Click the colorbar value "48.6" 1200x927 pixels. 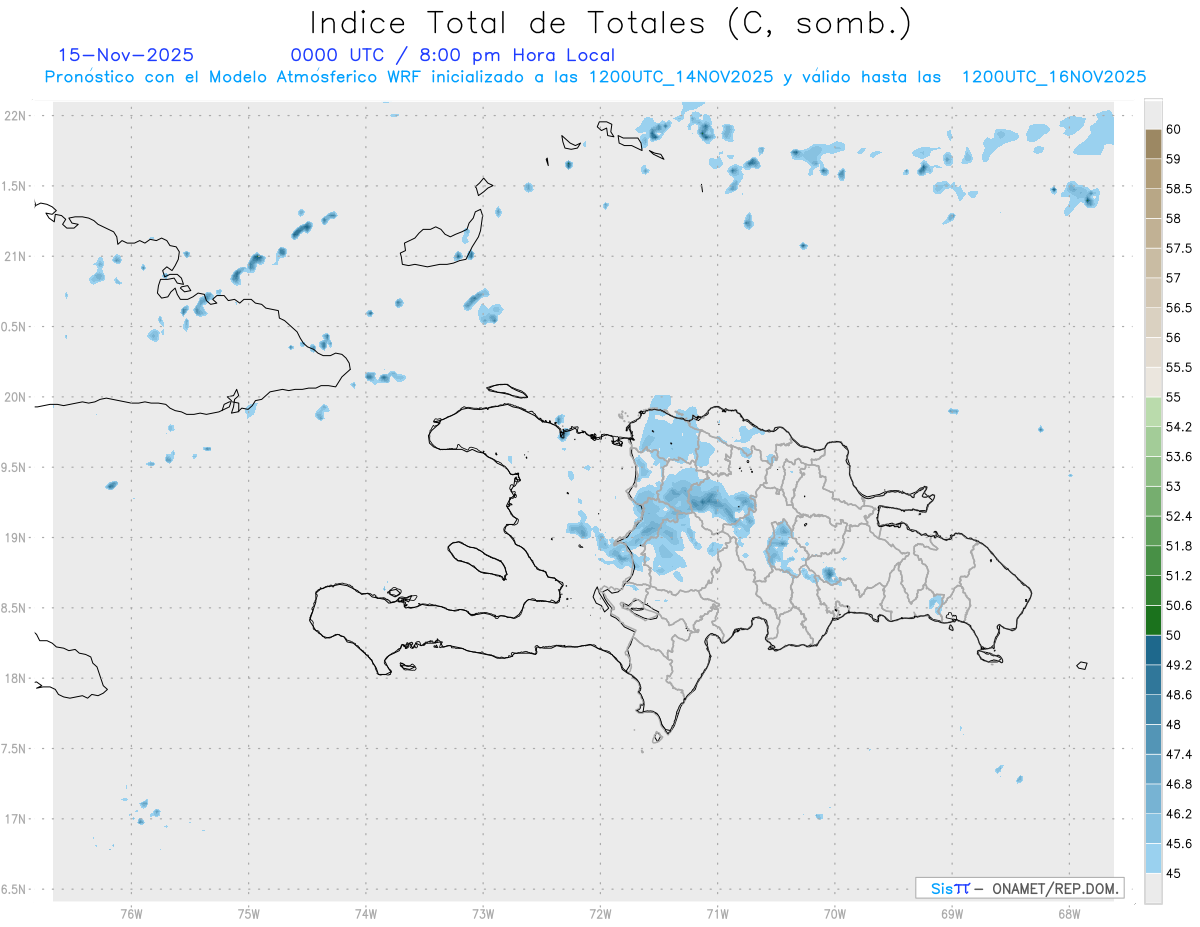[1179, 695]
